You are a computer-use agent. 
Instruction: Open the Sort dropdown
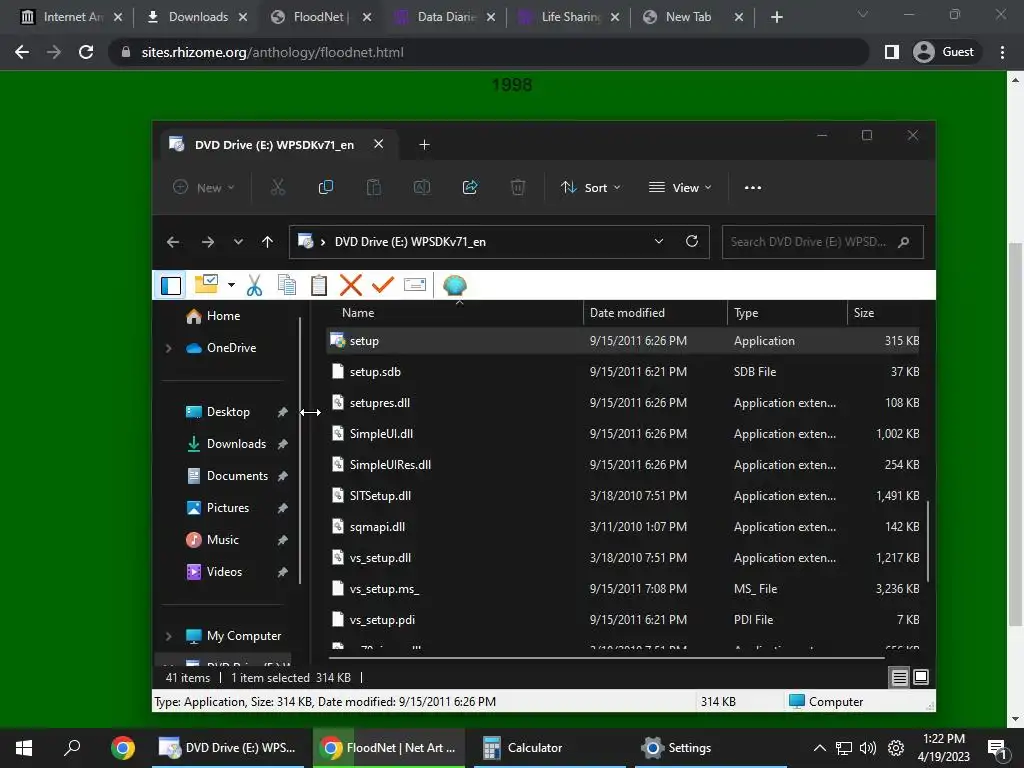tap(590, 187)
